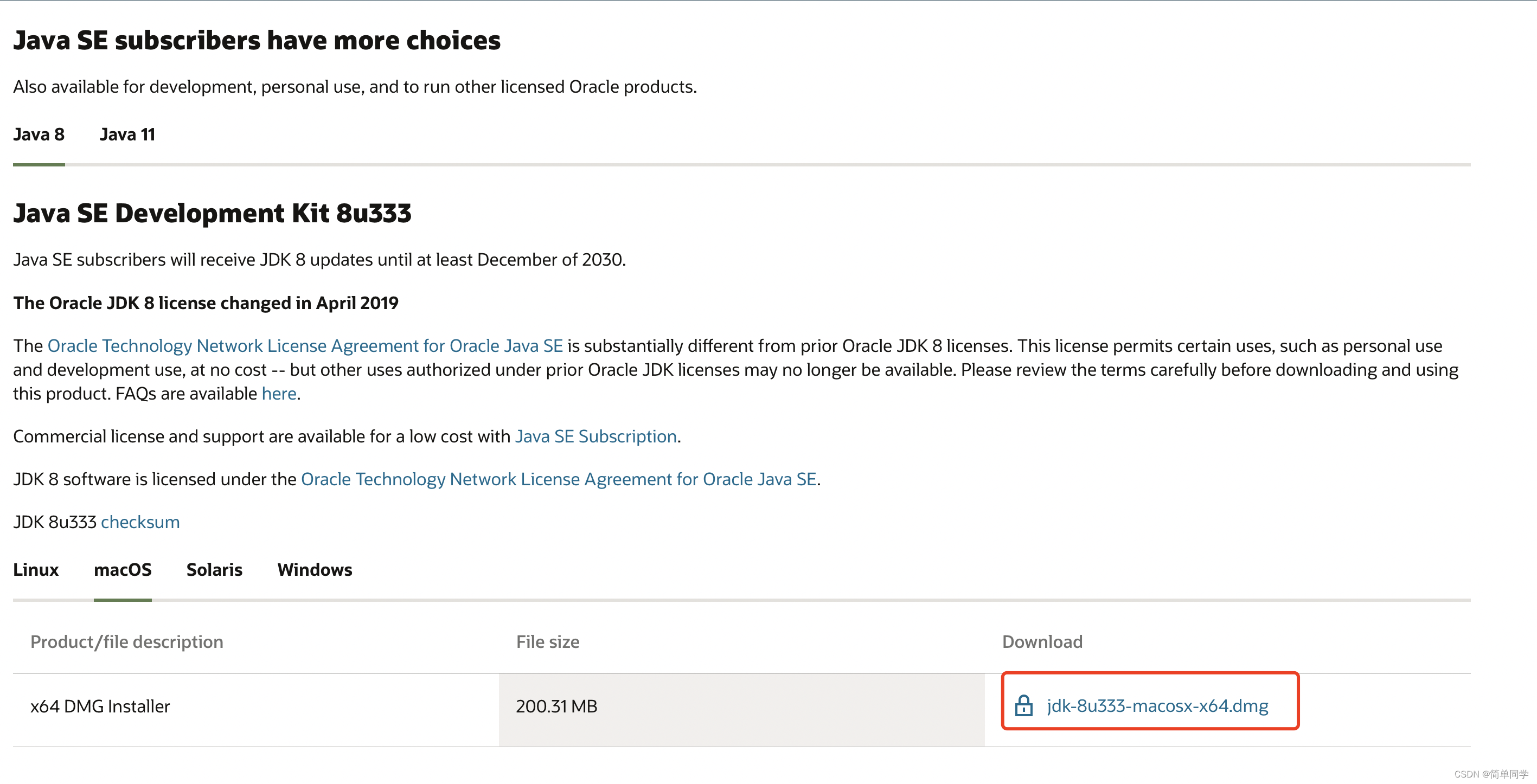Viewport: 1537px width, 784px height.
Task: Click the lock icon next to the dmg download
Action: (1024, 705)
